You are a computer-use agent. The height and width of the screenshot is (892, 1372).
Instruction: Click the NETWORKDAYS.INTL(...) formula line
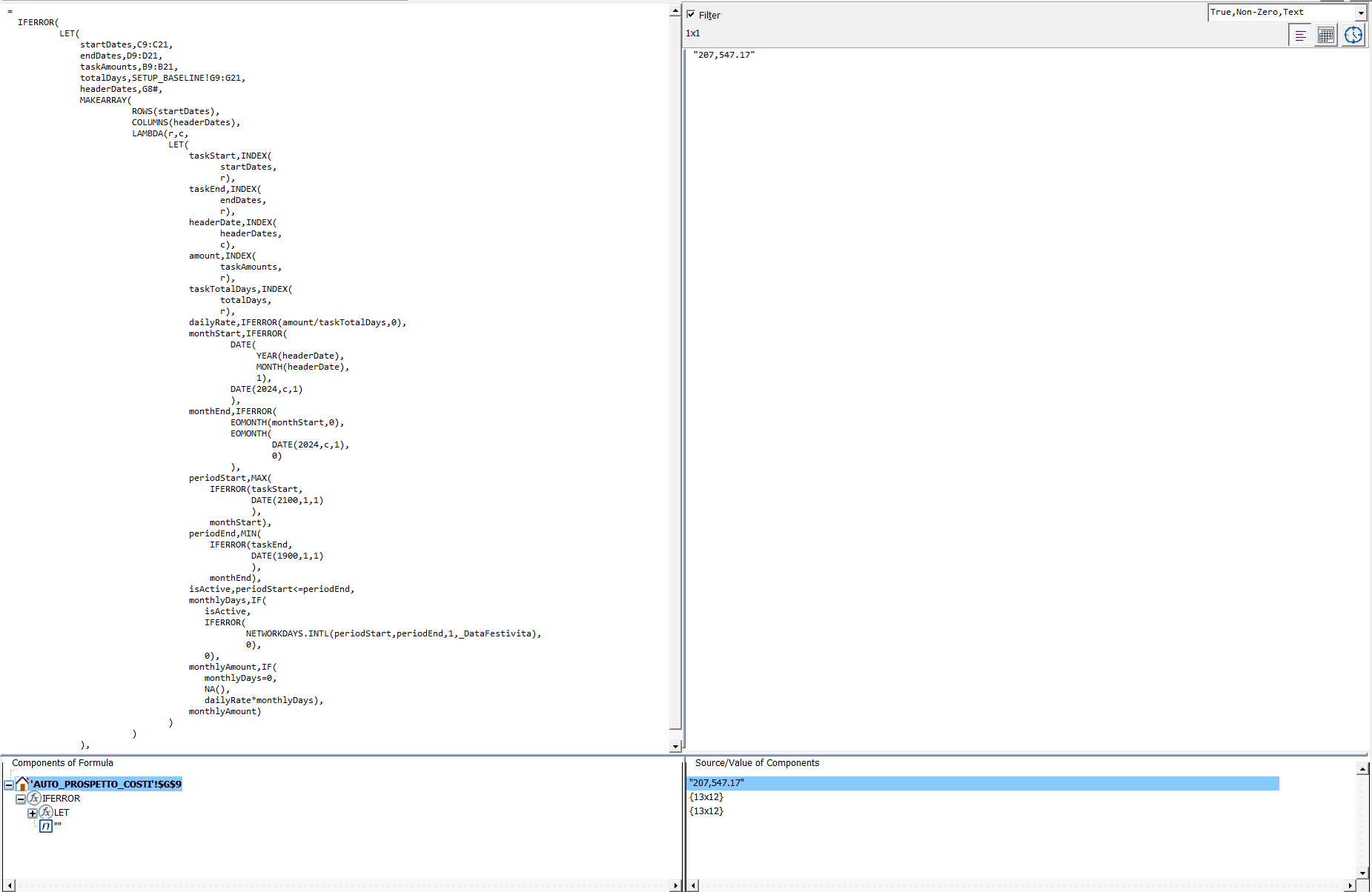point(394,633)
